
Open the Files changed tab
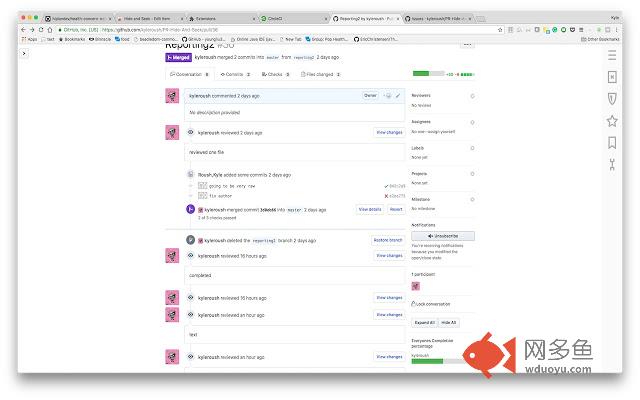[x=320, y=74]
